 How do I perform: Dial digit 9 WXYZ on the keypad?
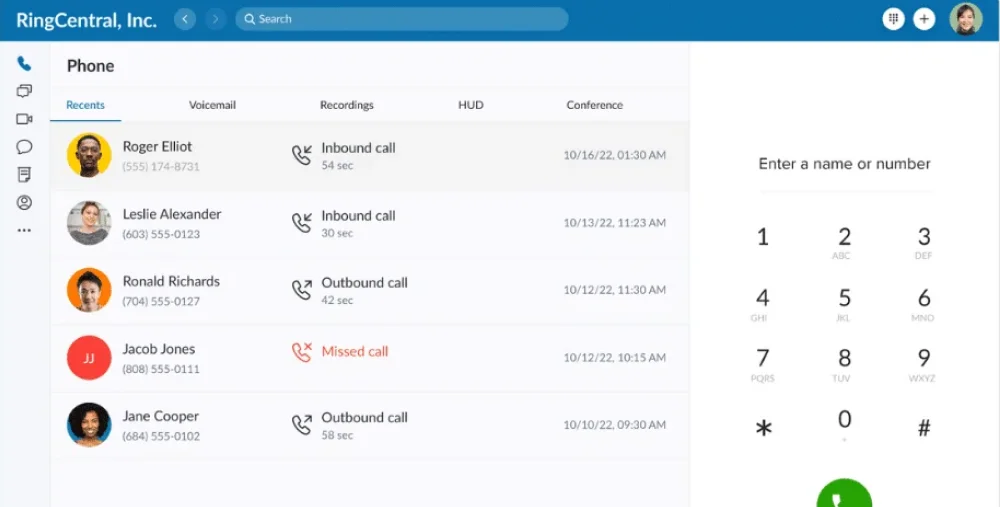923,364
